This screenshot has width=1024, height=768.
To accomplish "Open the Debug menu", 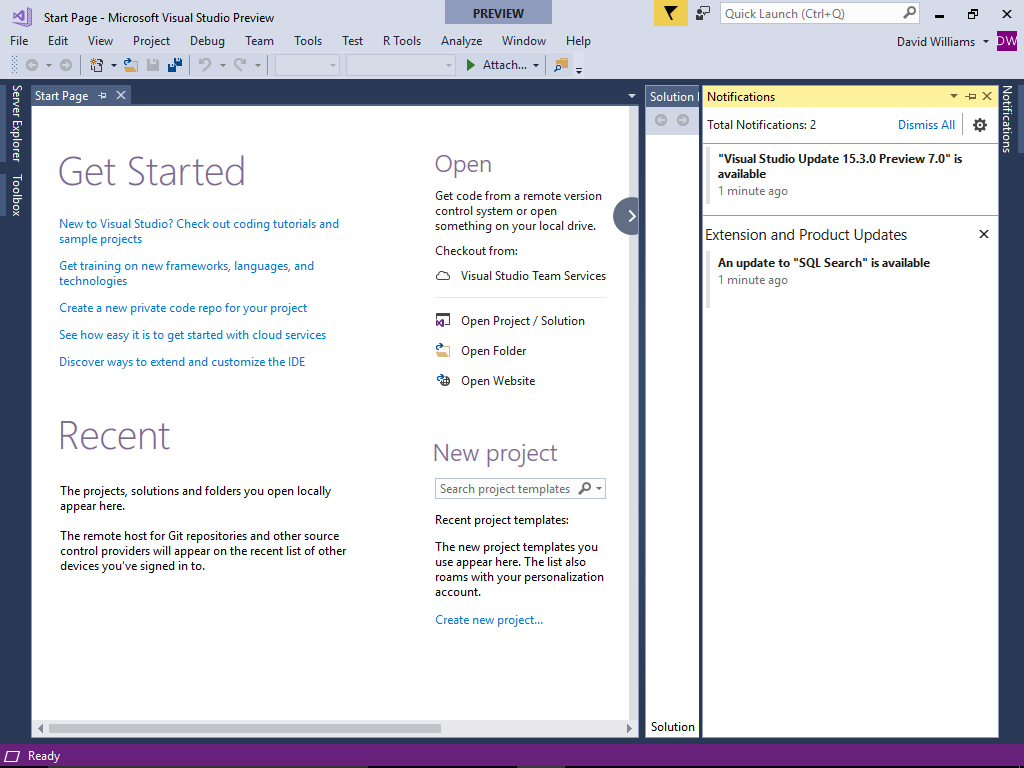I will [x=207, y=41].
